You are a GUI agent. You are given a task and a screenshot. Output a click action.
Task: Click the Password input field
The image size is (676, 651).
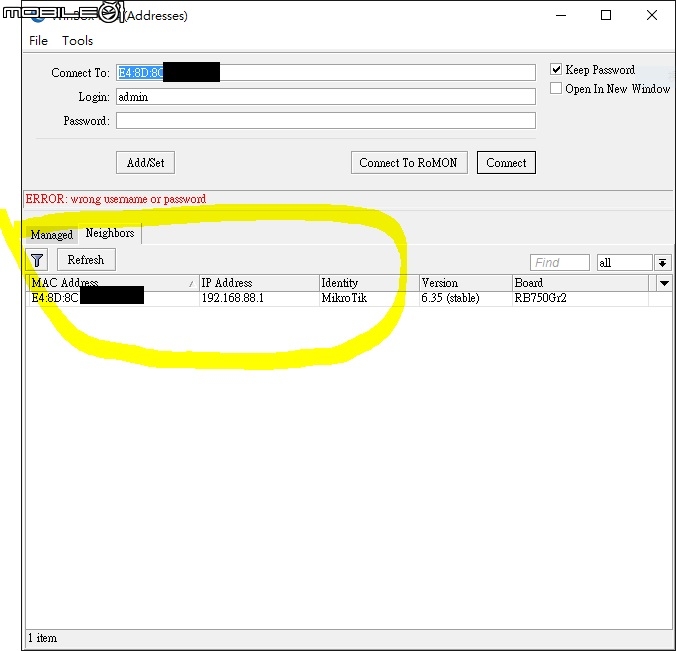[x=325, y=121]
